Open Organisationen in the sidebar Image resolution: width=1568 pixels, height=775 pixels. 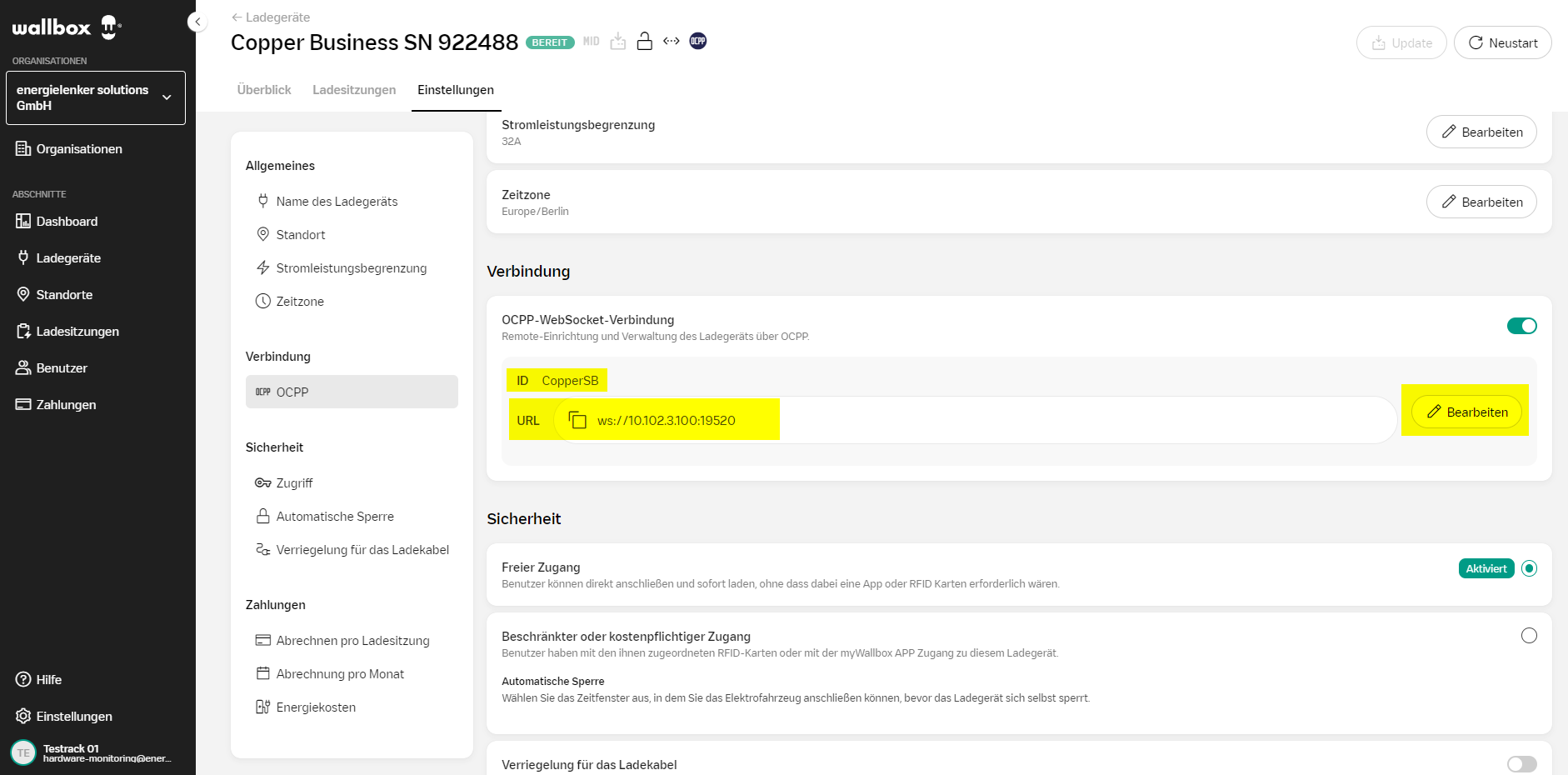69,149
